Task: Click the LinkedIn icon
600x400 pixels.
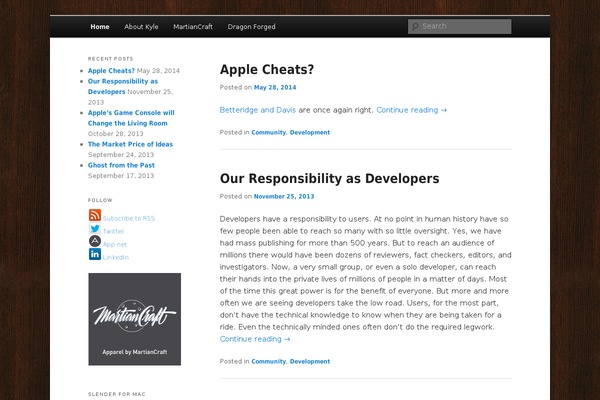Action: point(95,254)
